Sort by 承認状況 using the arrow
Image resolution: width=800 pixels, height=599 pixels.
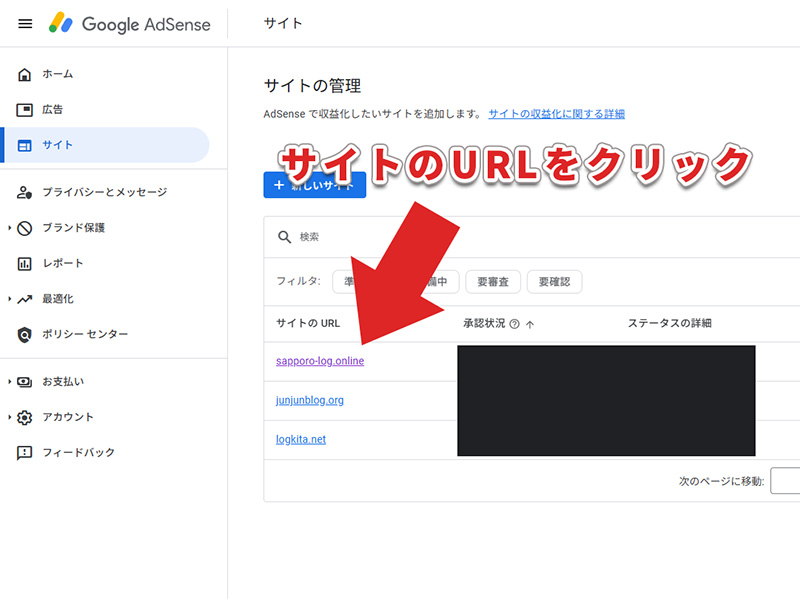click(x=530, y=324)
